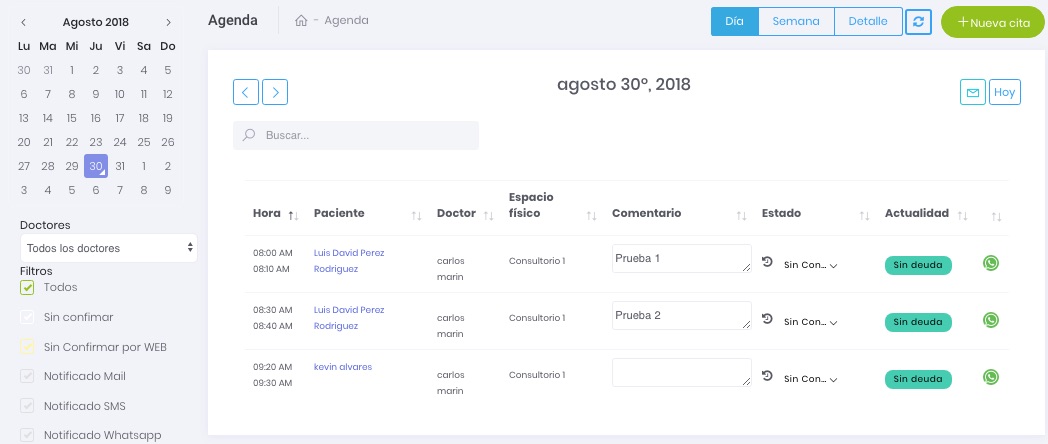Screen dimensions: 1048x444
Task: Switch to the Detalle view tab
Action: coord(868,21)
